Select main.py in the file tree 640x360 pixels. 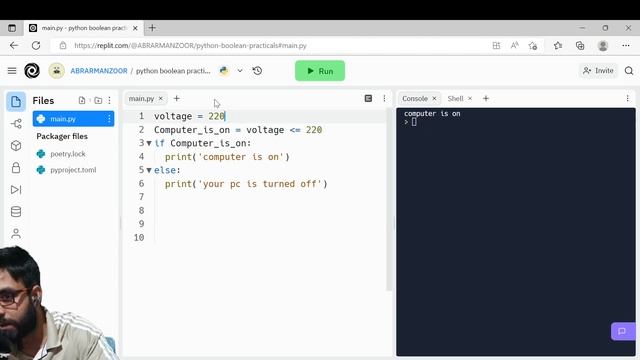(73, 119)
